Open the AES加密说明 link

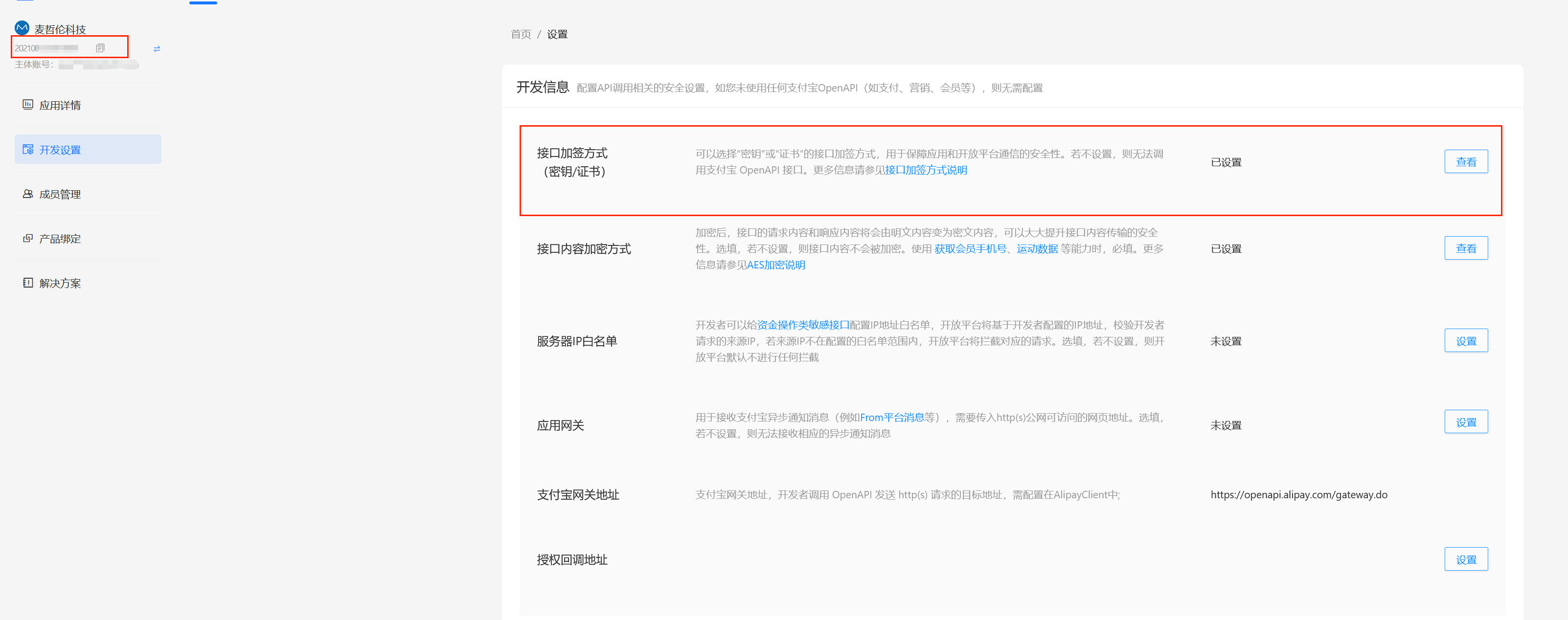[x=775, y=265]
